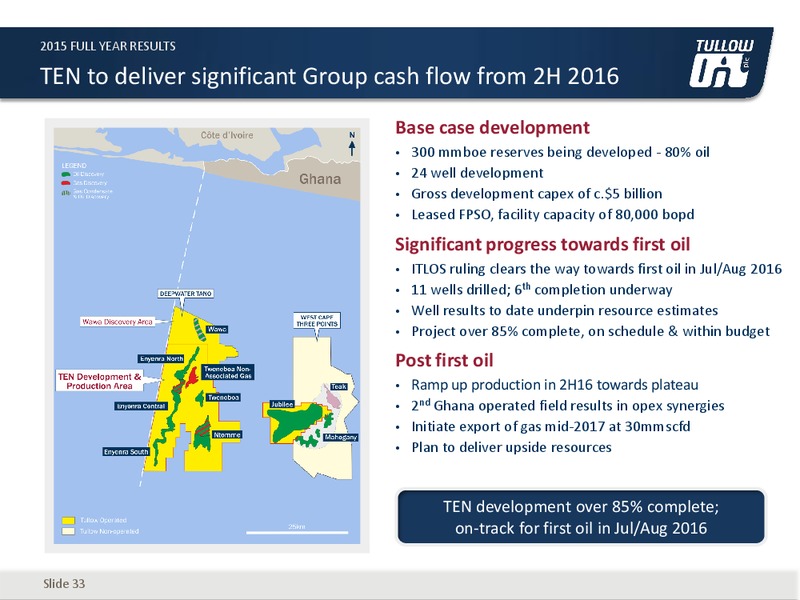
Task: Click the 'WEST CAPE THREE POINTS' block label
Action: pyautogui.click(x=317, y=321)
